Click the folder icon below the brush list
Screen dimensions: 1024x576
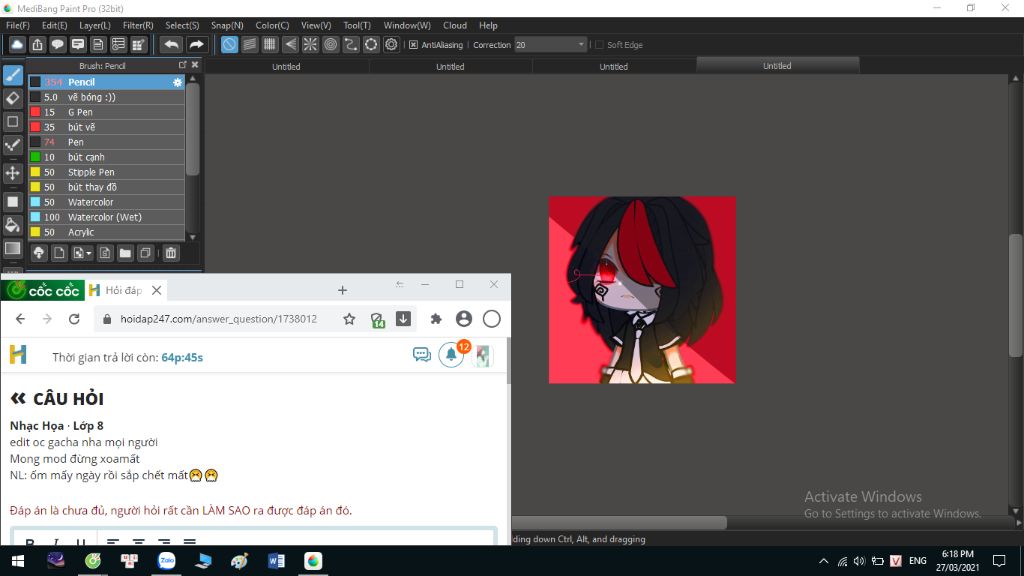coord(125,253)
